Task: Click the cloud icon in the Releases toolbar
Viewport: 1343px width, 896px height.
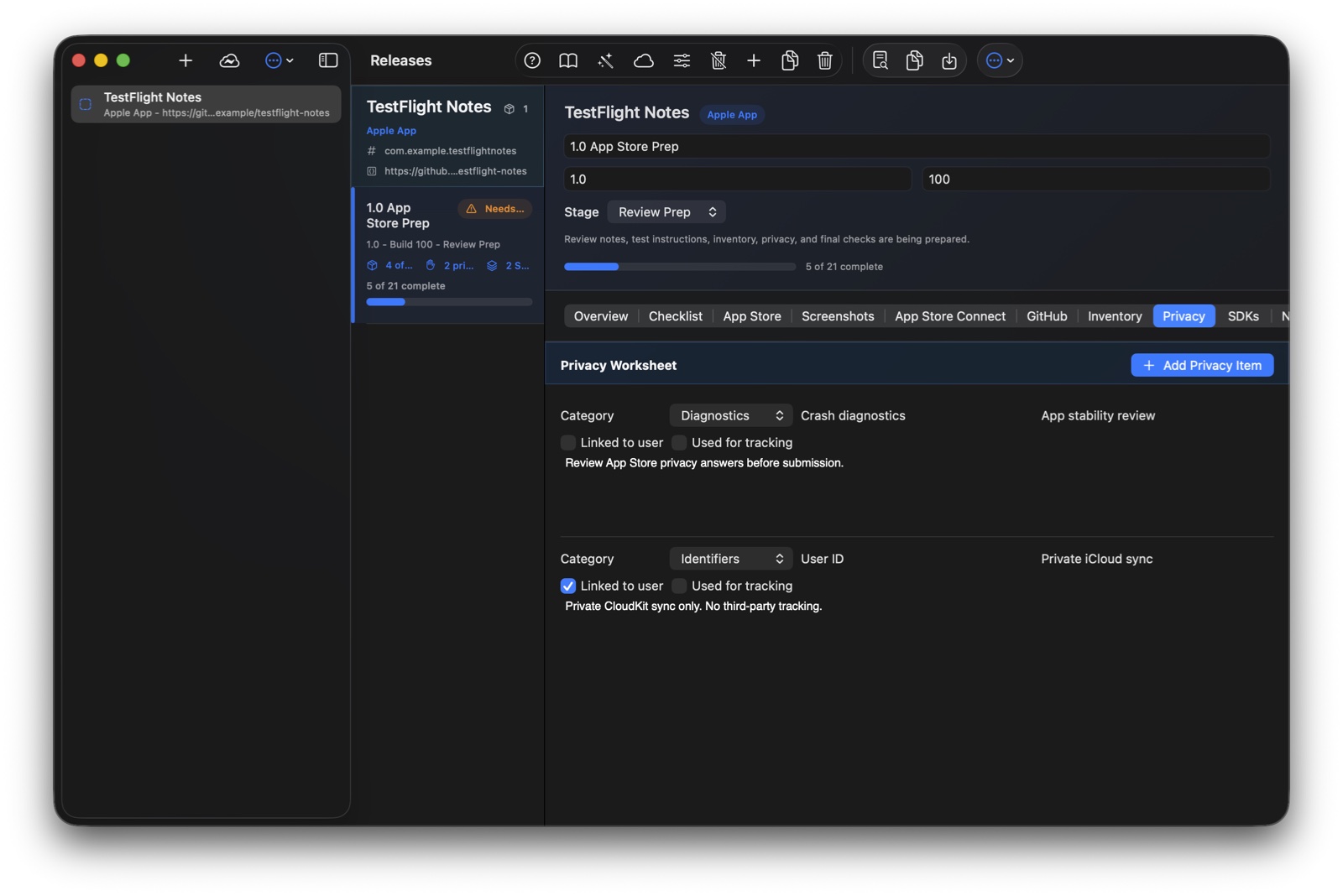Action: 644,60
